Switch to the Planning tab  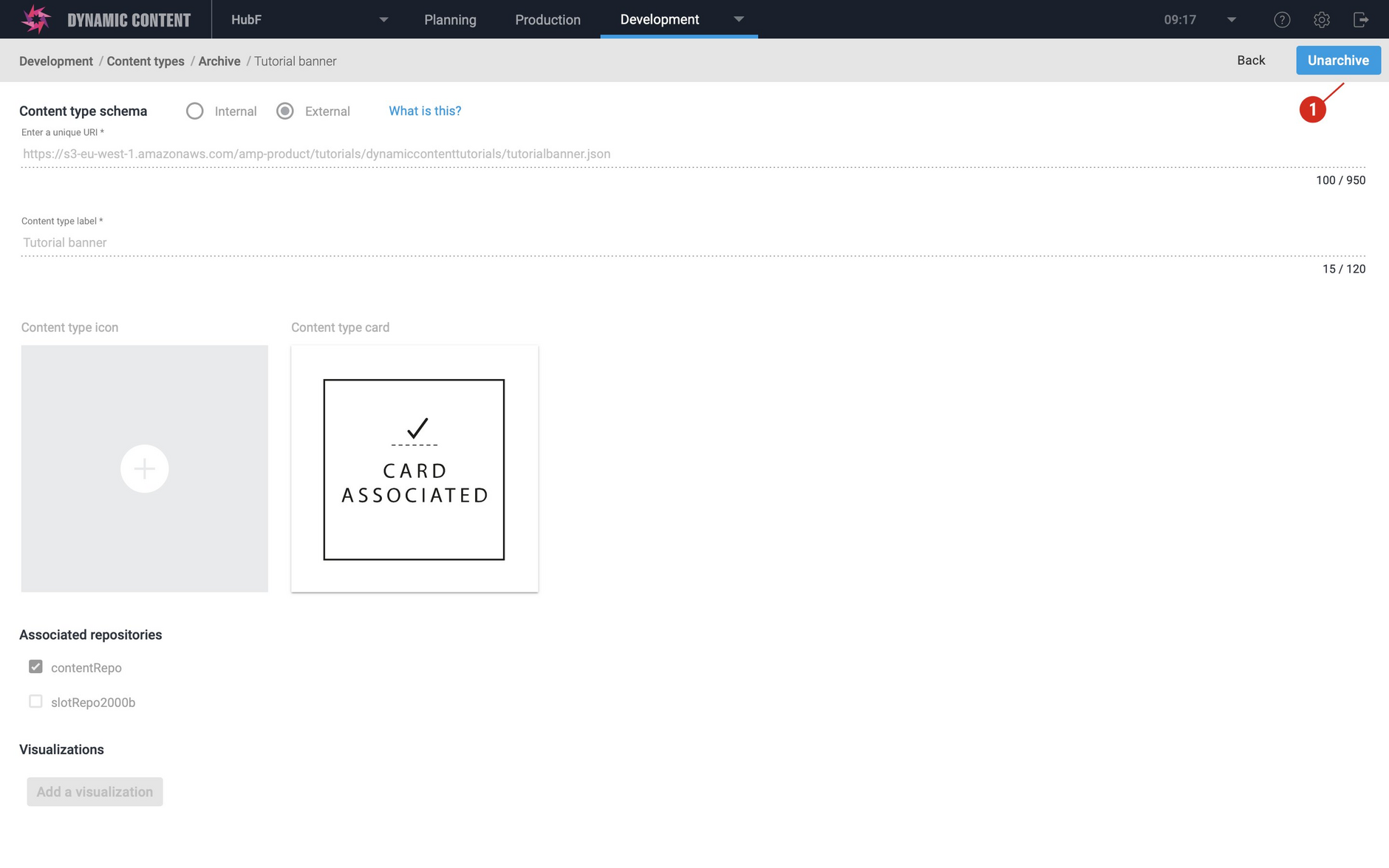450,20
